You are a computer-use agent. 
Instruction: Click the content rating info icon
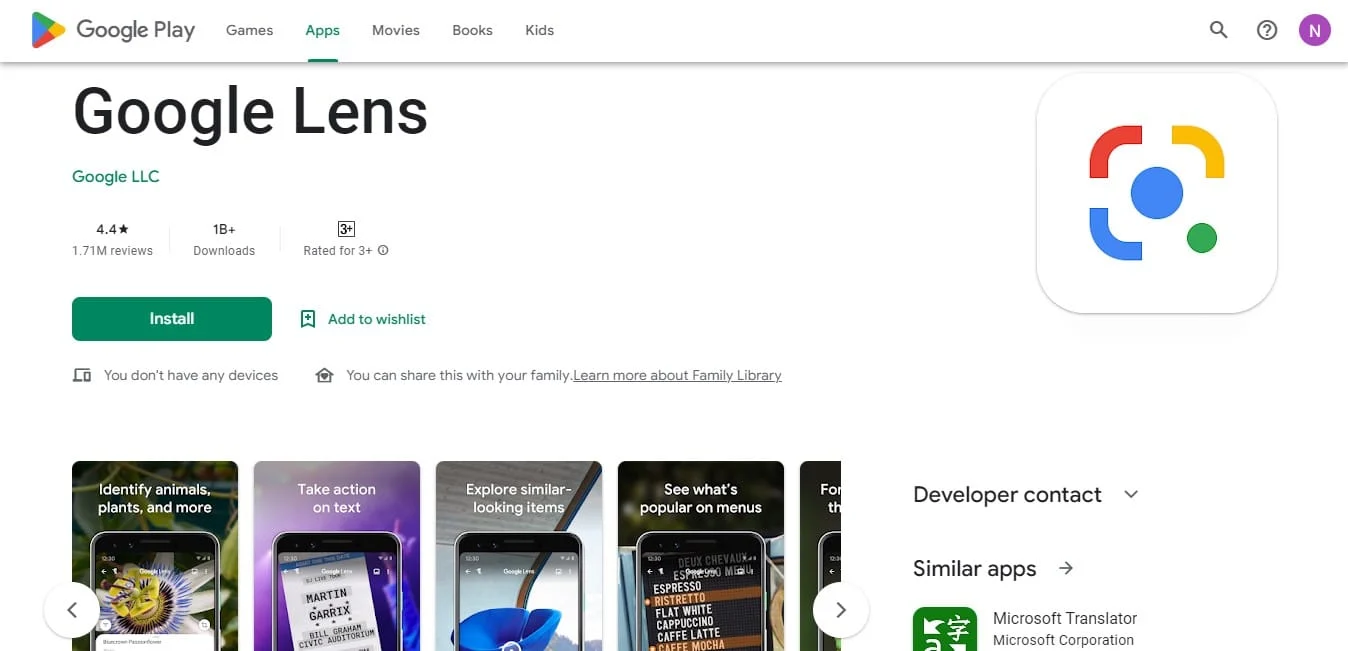tap(383, 251)
